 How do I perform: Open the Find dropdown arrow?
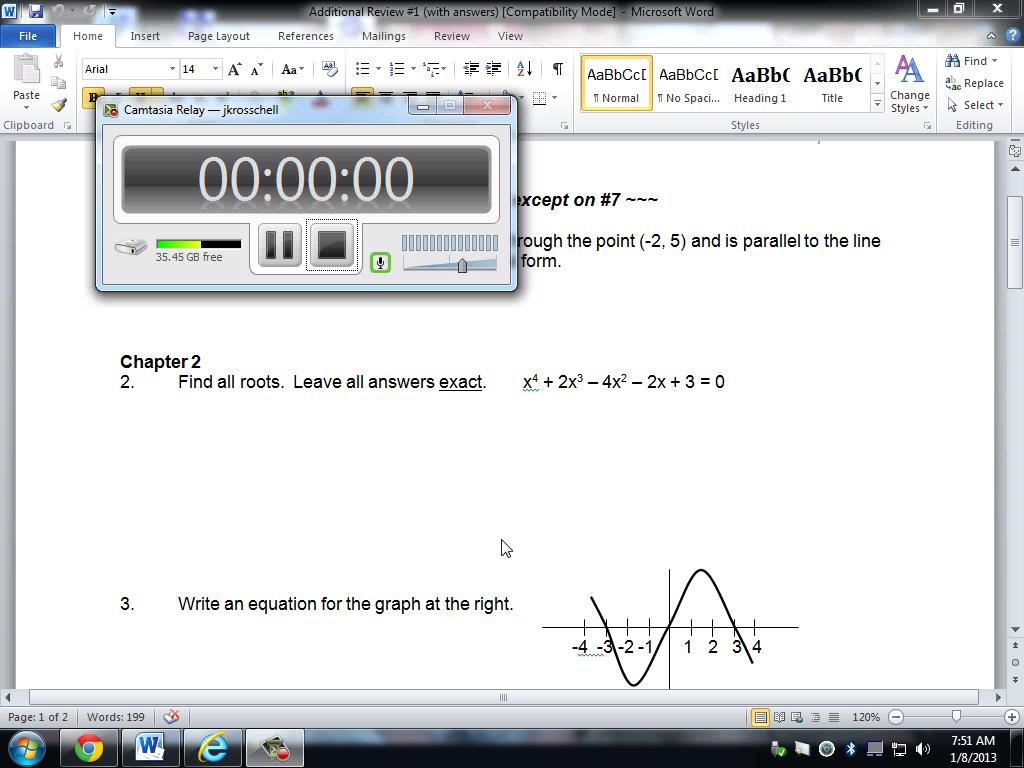click(x=995, y=61)
